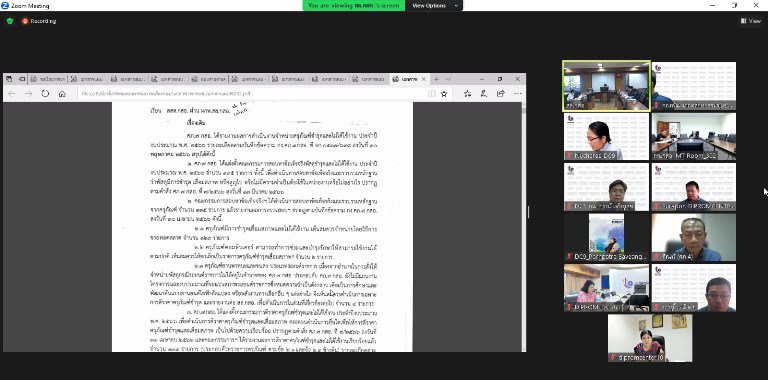Select the participant video labeled (ศภ.4)
This screenshot has height=380, width=768.
click(694, 237)
